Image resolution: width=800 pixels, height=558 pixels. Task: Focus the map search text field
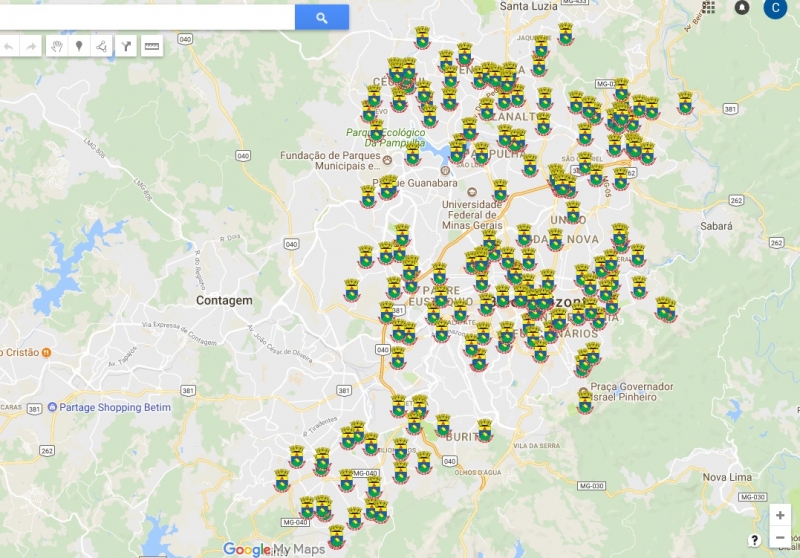click(x=147, y=17)
